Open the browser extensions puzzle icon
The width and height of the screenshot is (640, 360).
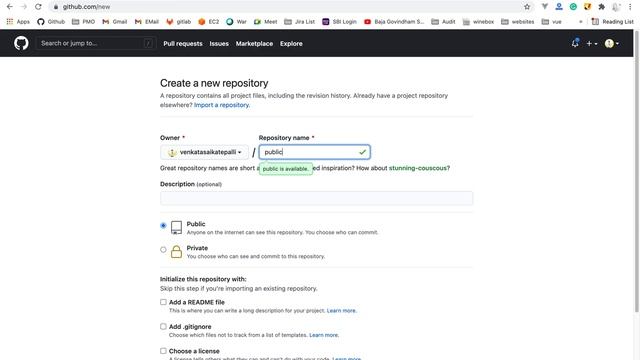[x=601, y=7]
